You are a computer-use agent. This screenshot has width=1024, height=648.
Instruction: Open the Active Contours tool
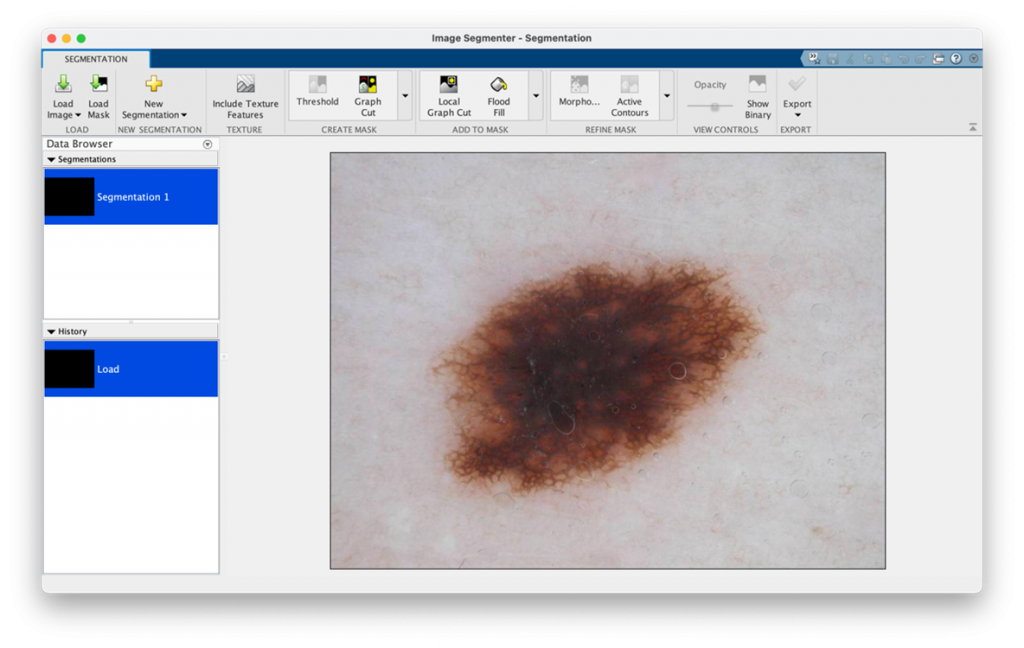(x=629, y=85)
